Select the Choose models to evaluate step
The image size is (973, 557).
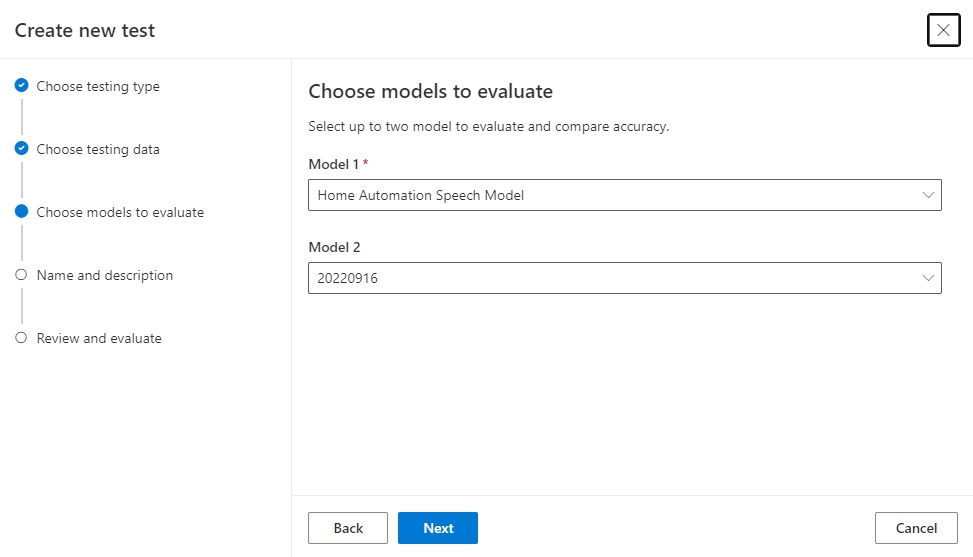tap(120, 212)
